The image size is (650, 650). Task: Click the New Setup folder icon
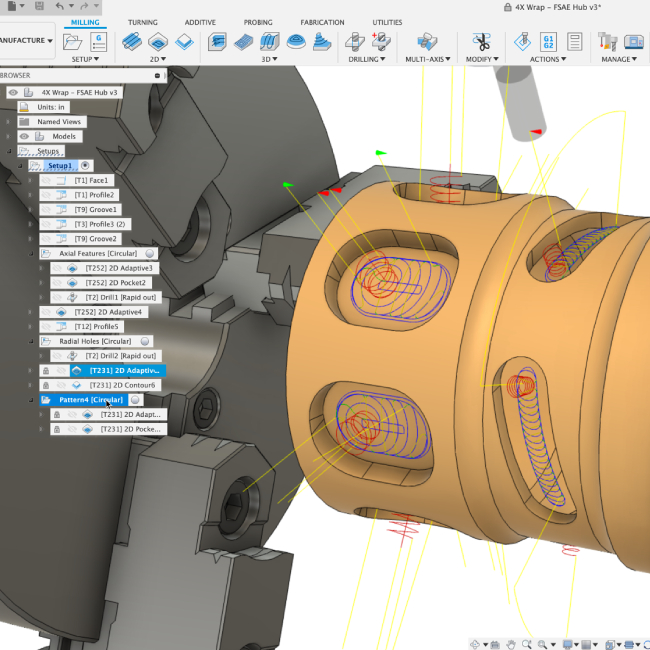[x=73, y=42]
